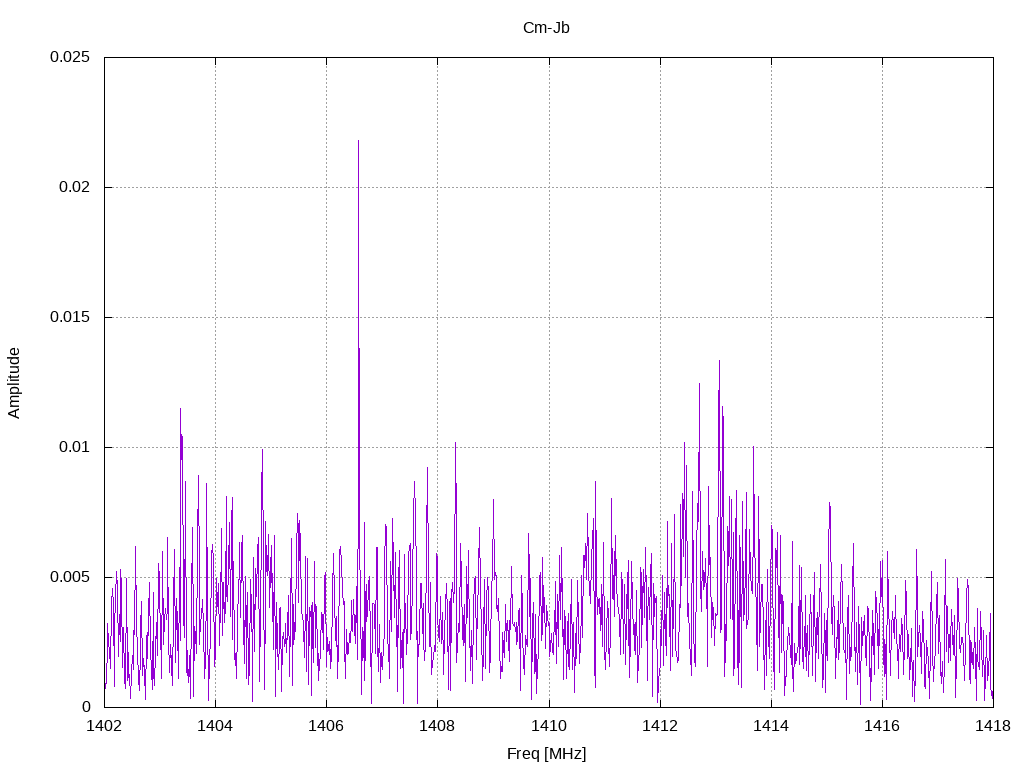The width and height of the screenshot is (1024, 768).
Task: Click the y-axis tick label 0.015
Action: tap(70, 317)
